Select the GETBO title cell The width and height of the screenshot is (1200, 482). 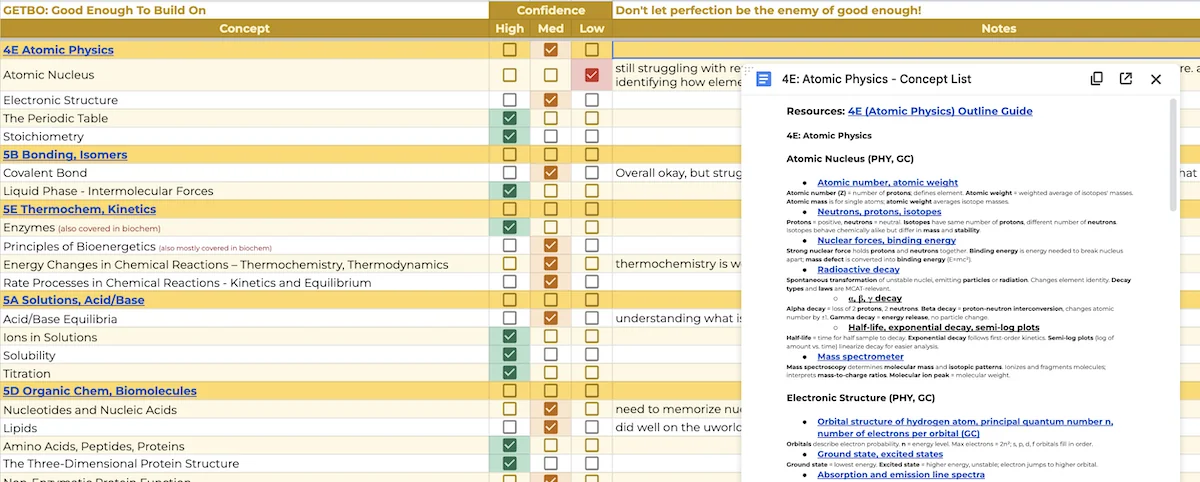(x=244, y=10)
